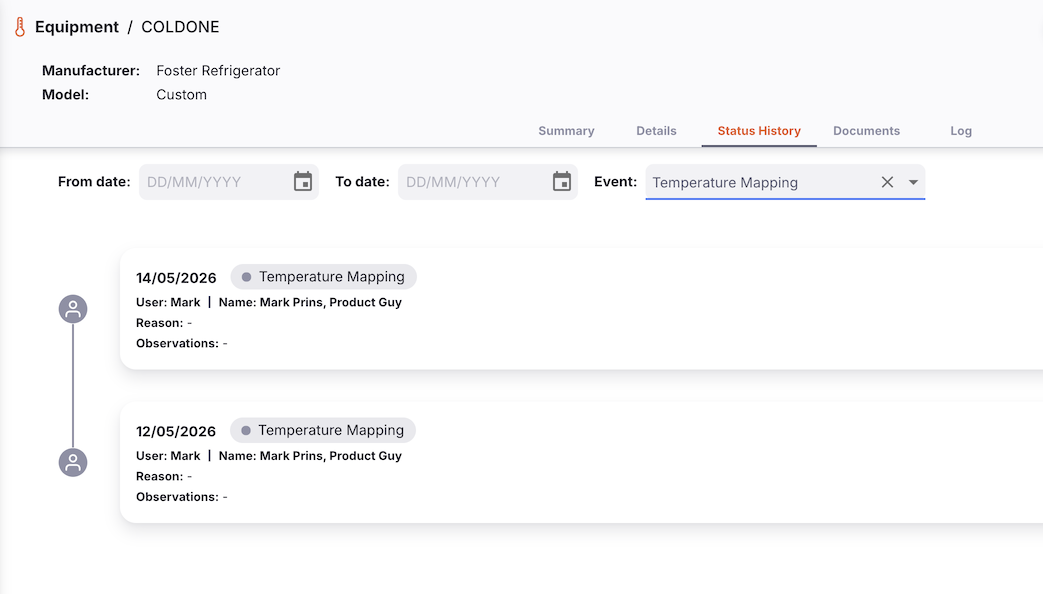Viewport: 1043px width, 594px height.
Task: Open the From date calendar picker
Action: [x=303, y=182]
